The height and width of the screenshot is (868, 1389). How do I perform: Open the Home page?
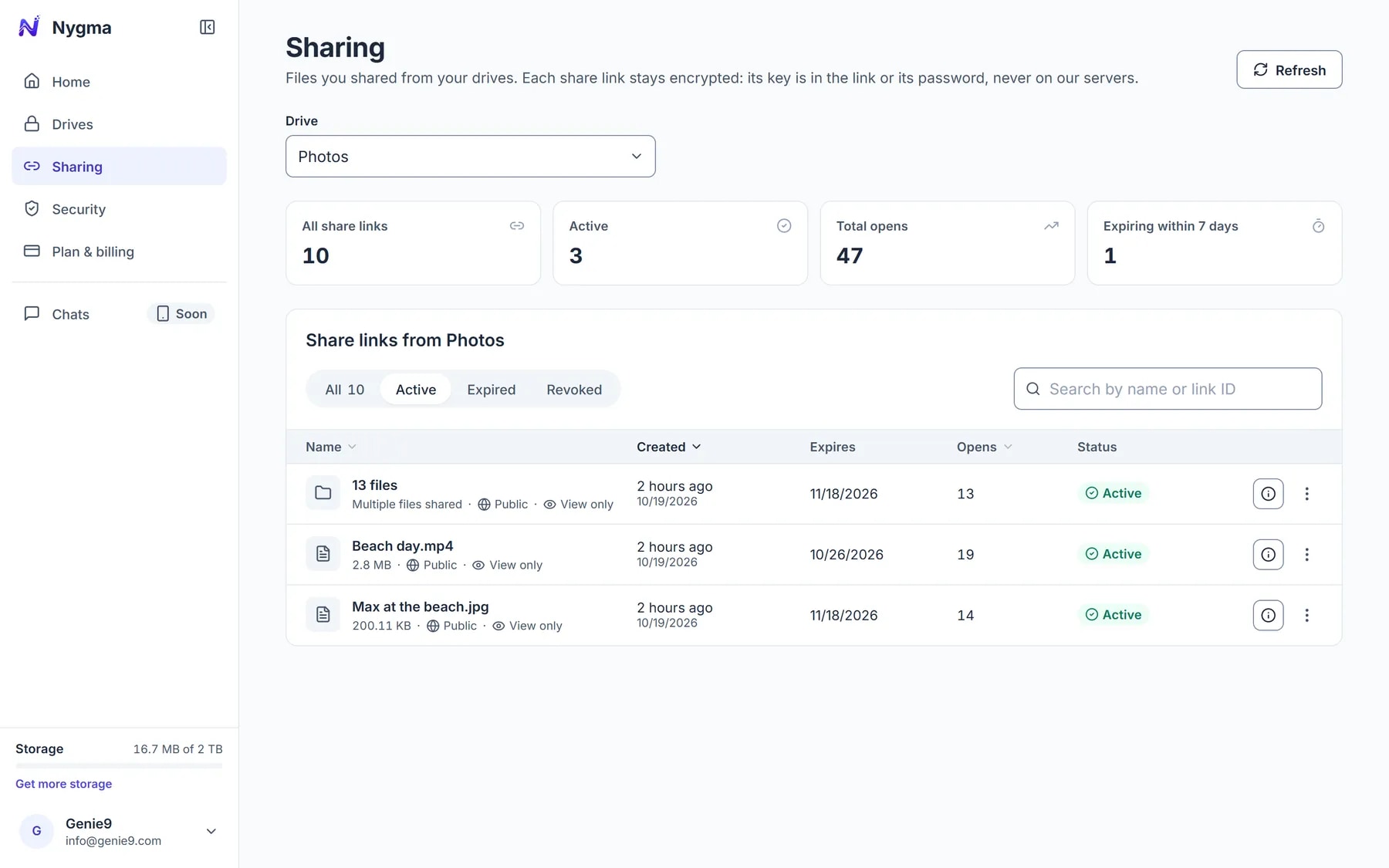(119, 82)
